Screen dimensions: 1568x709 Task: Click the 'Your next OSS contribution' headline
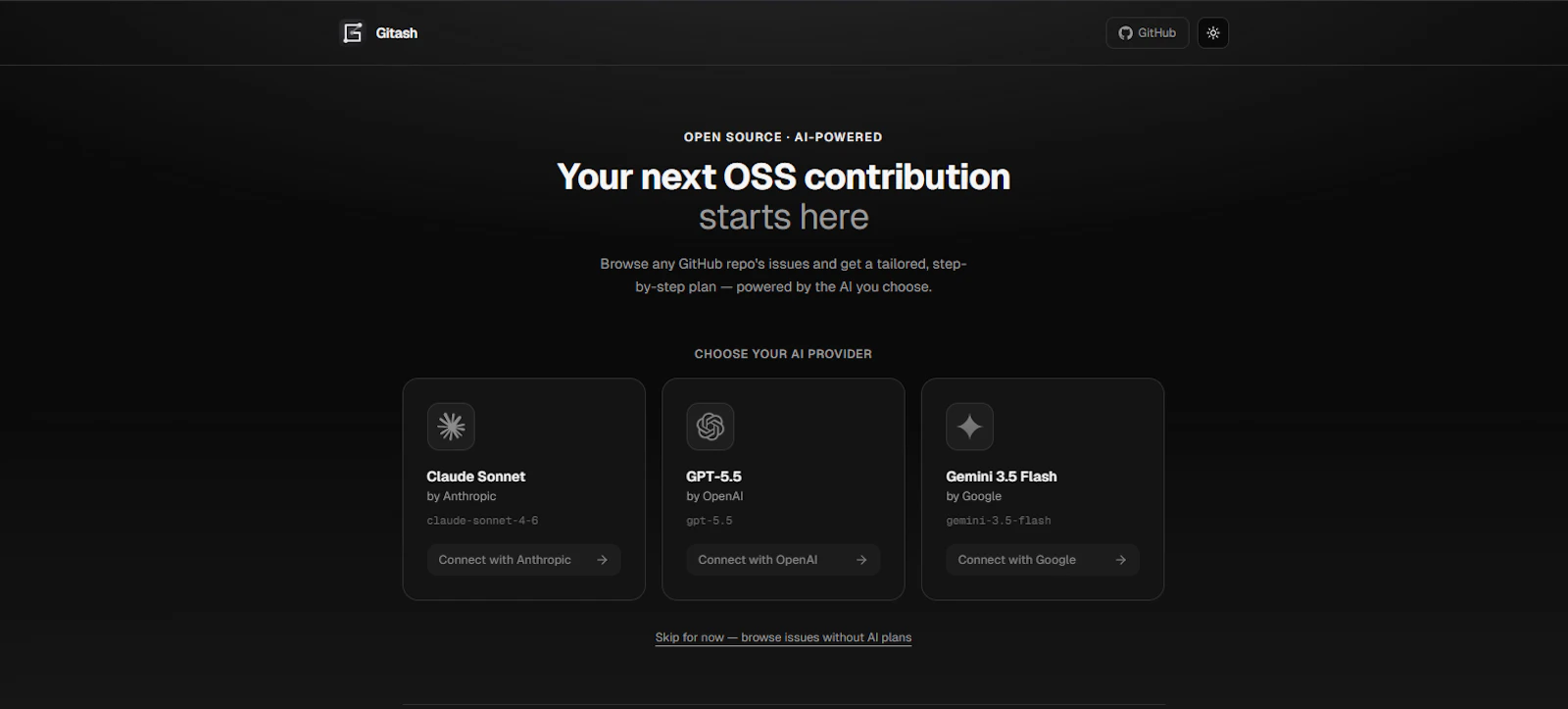[x=783, y=177]
